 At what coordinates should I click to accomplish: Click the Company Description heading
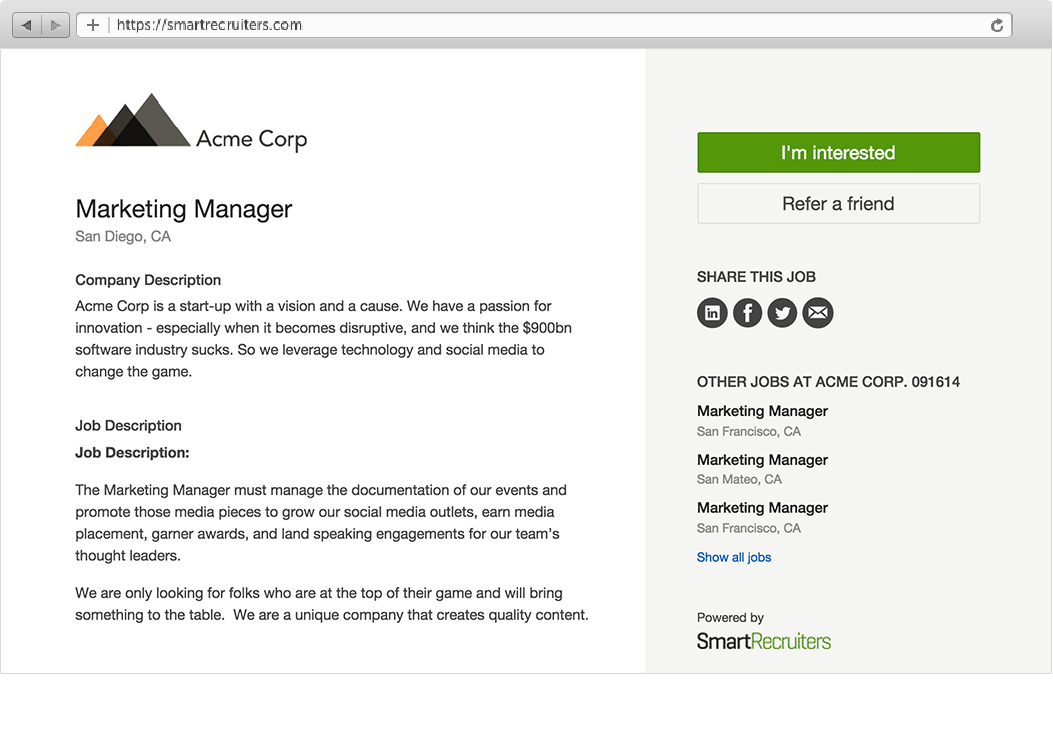[148, 280]
